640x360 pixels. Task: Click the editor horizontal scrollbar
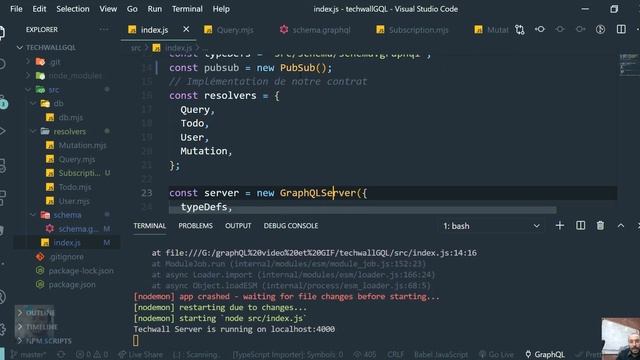362,210
